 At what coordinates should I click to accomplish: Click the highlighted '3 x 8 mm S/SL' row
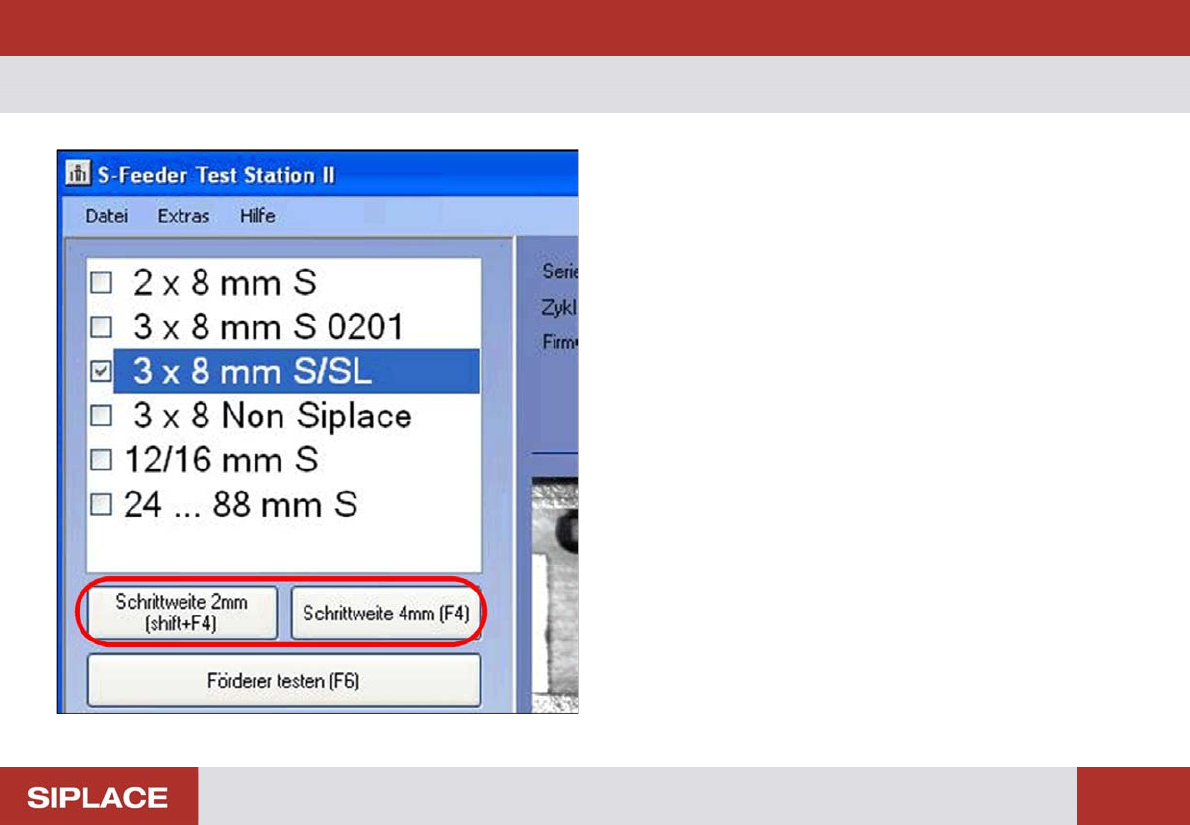[x=297, y=371]
